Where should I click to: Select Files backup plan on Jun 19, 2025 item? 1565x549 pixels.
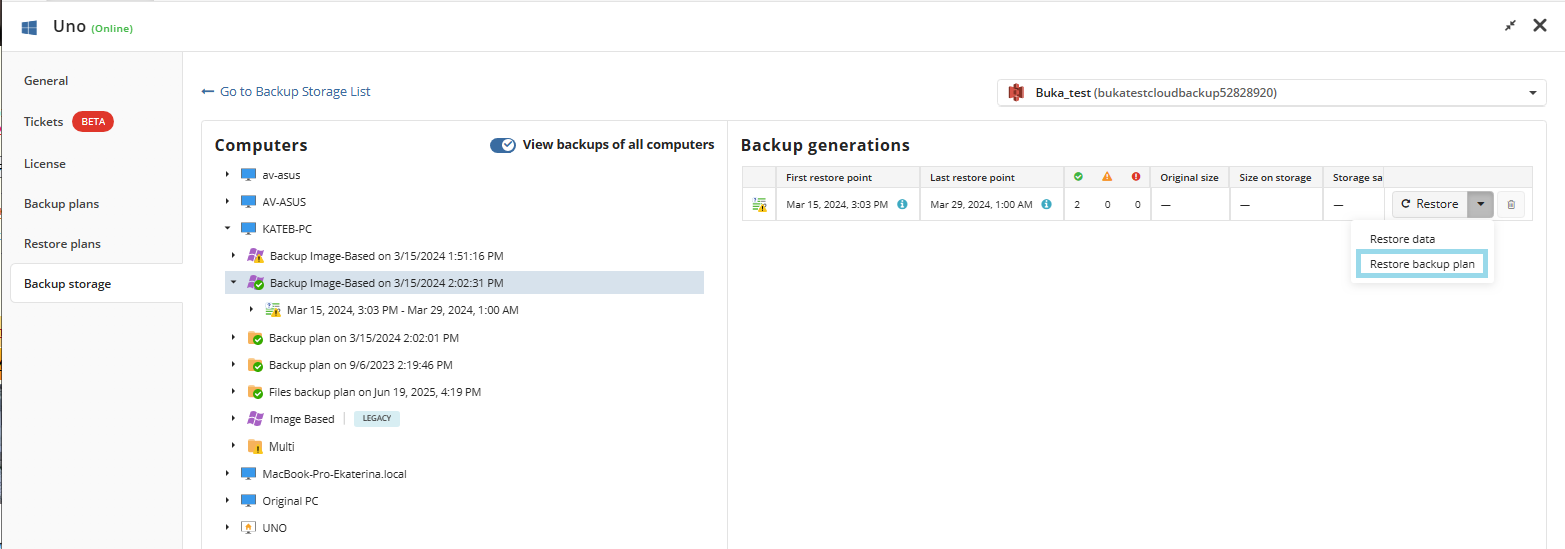(x=375, y=392)
